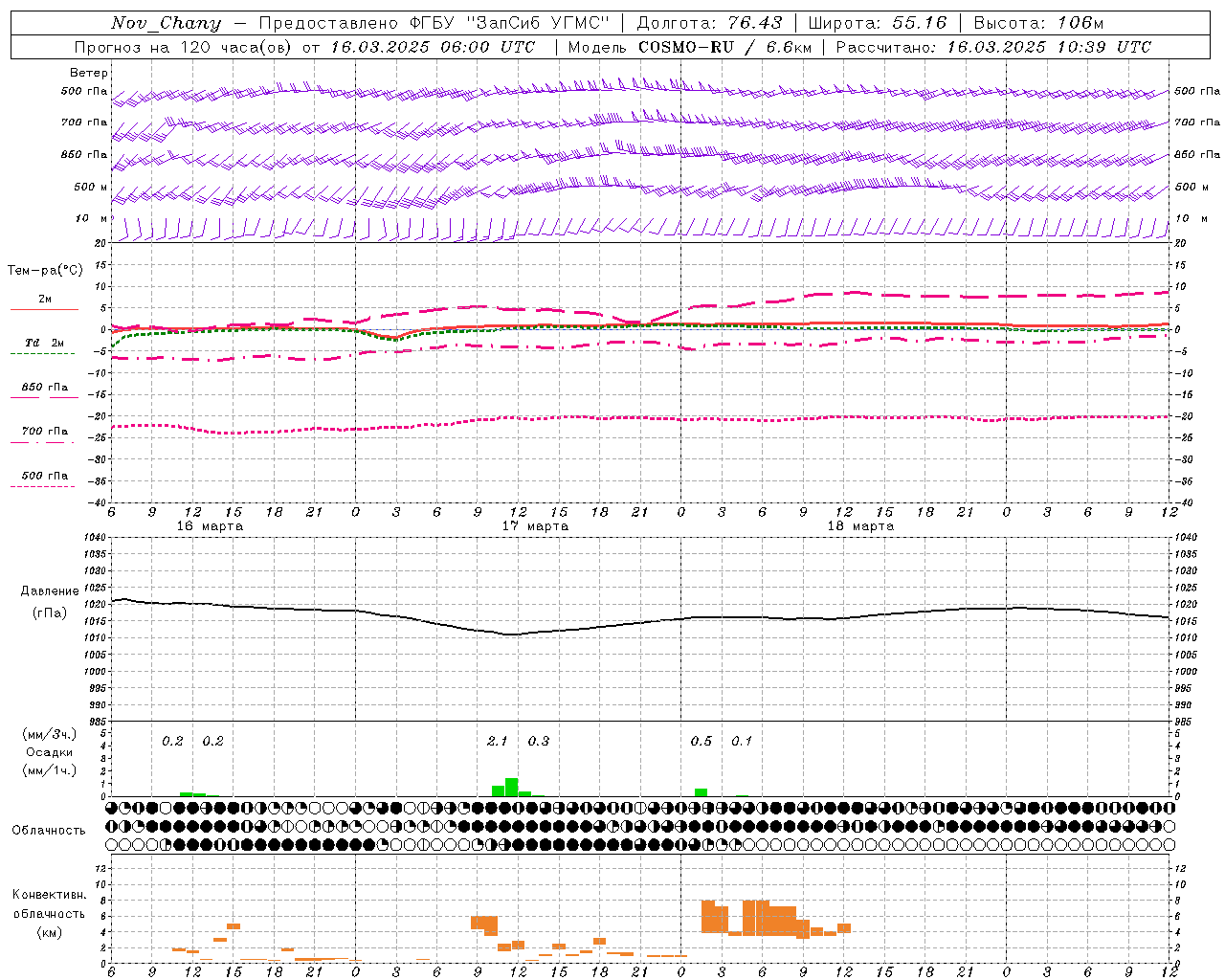Click the 2.1 precipitation value
The image size is (1225, 980).
(498, 741)
